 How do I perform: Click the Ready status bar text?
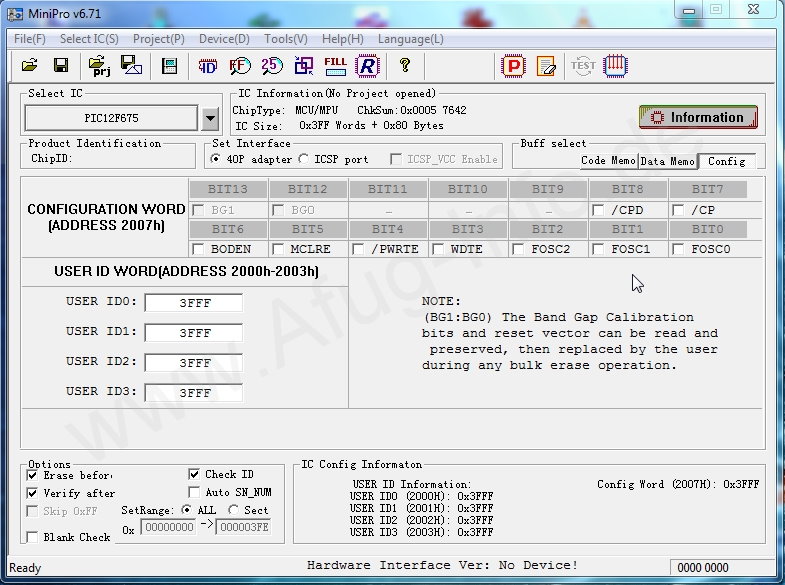coord(25,568)
